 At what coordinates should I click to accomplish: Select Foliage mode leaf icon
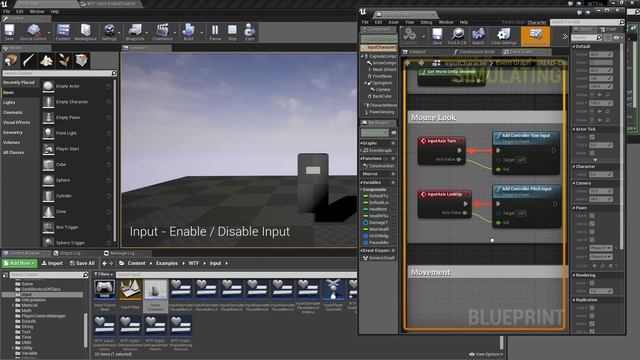click(64, 60)
